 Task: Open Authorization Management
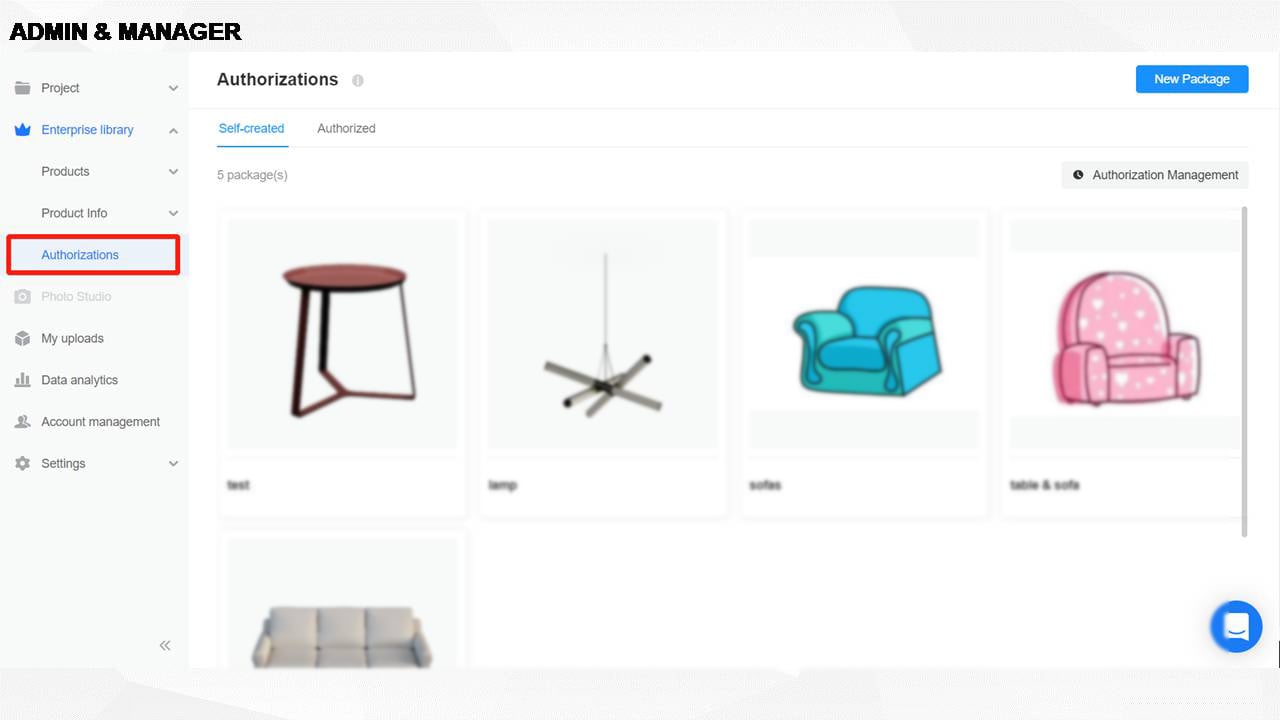(x=1155, y=175)
